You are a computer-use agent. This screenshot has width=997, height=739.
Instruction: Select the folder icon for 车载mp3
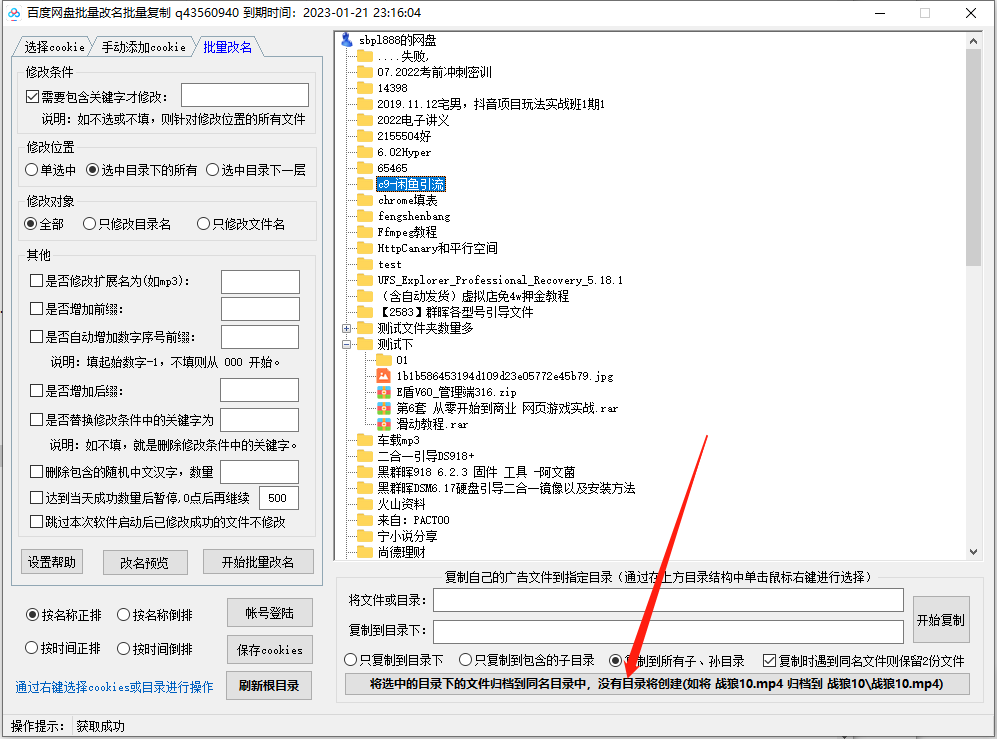click(x=364, y=439)
